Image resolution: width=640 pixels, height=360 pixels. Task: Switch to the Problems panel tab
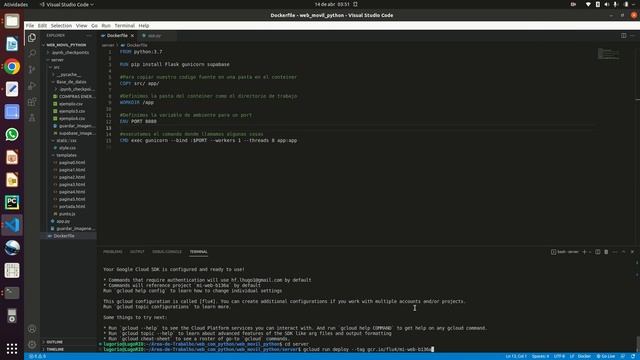pos(113,252)
